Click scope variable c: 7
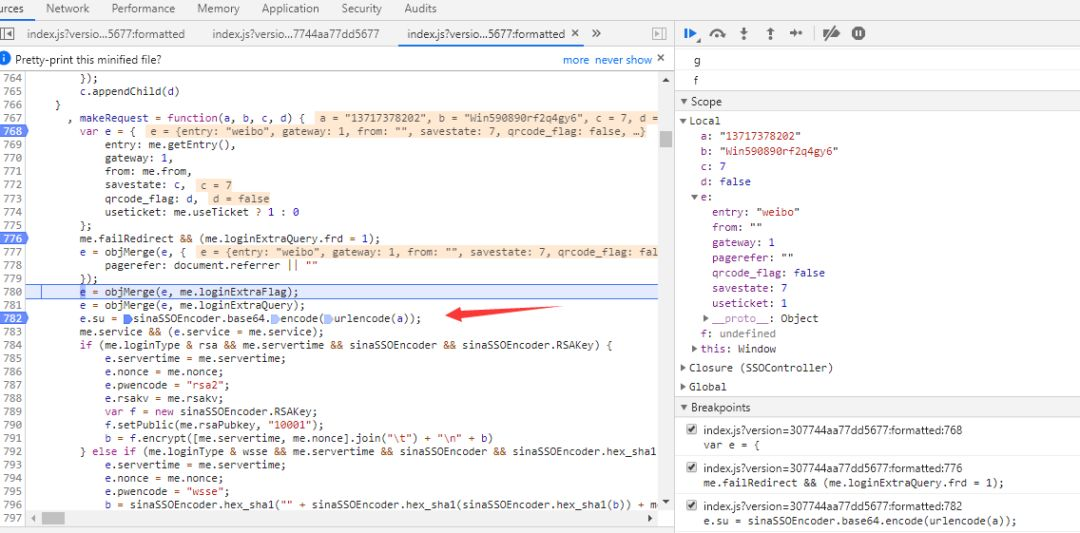 click(713, 167)
